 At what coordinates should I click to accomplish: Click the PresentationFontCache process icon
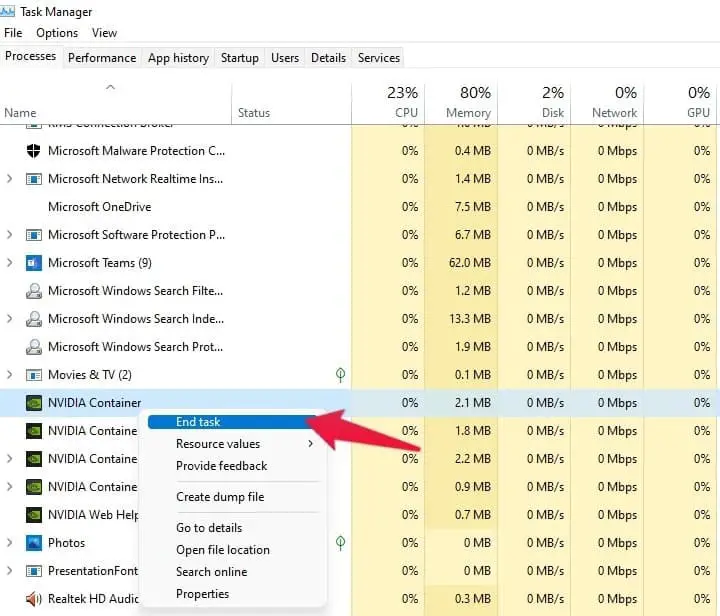click(x=34, y=571)
